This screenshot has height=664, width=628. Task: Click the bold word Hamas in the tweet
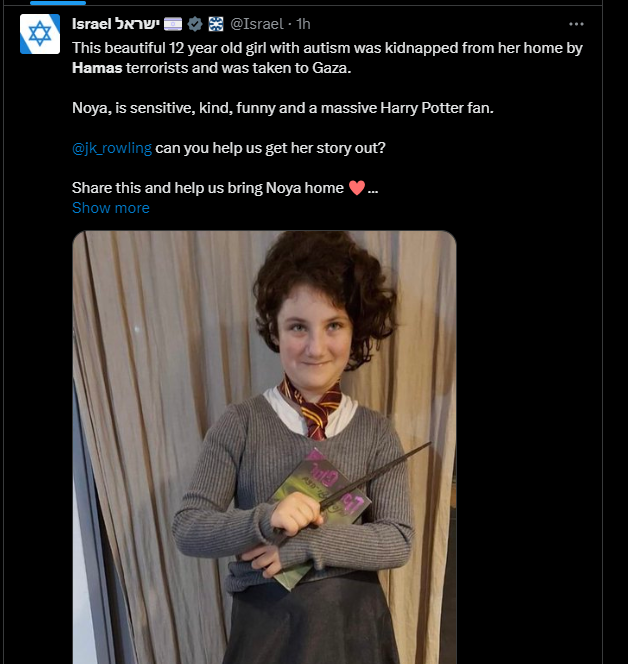coord(97,68)
